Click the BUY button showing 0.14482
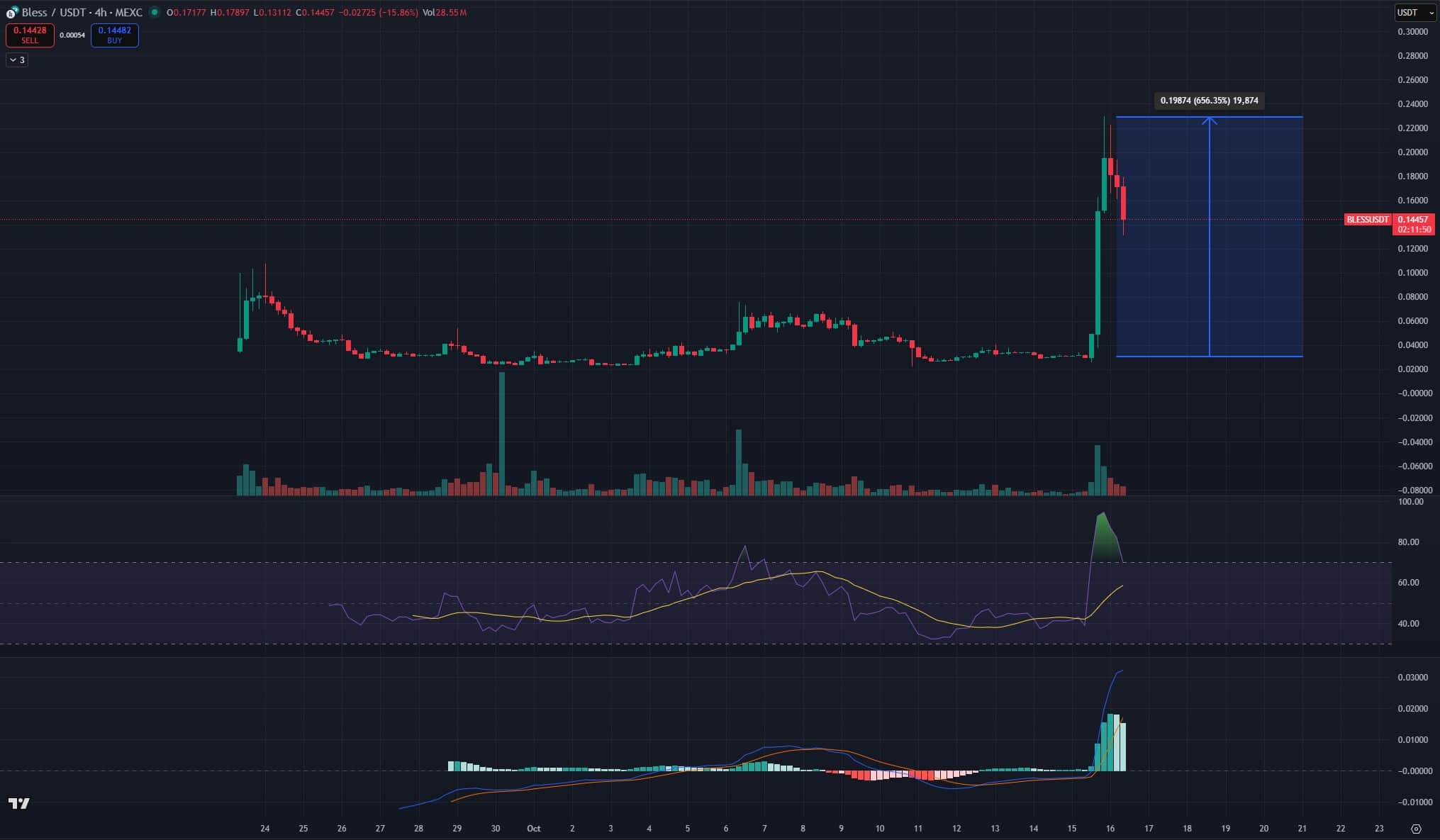Viewport: 1440px width, 840px height. (113, 35)
